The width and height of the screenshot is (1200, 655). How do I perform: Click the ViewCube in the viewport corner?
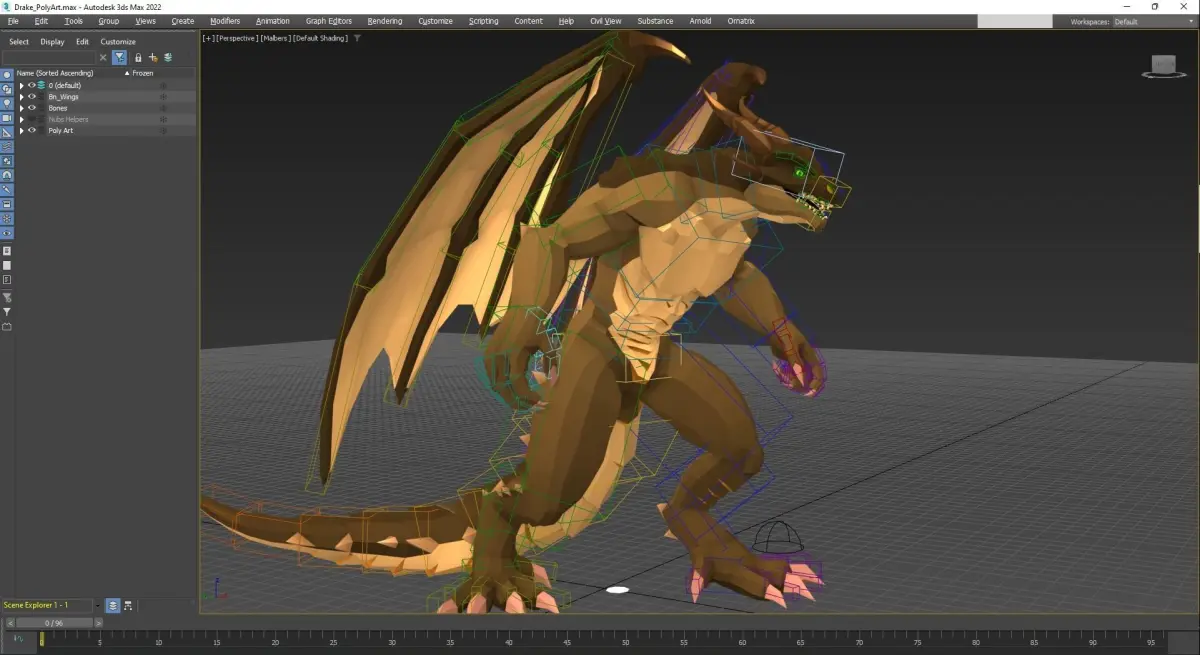coord(1163,66)
